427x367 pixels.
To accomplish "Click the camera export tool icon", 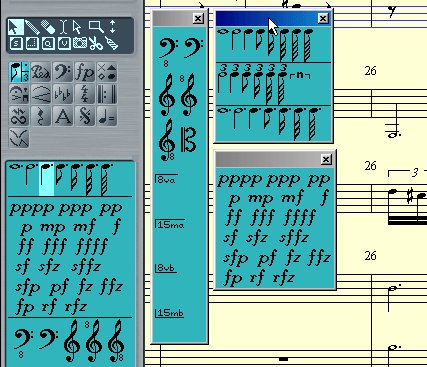I will click(x=80, y=44).
